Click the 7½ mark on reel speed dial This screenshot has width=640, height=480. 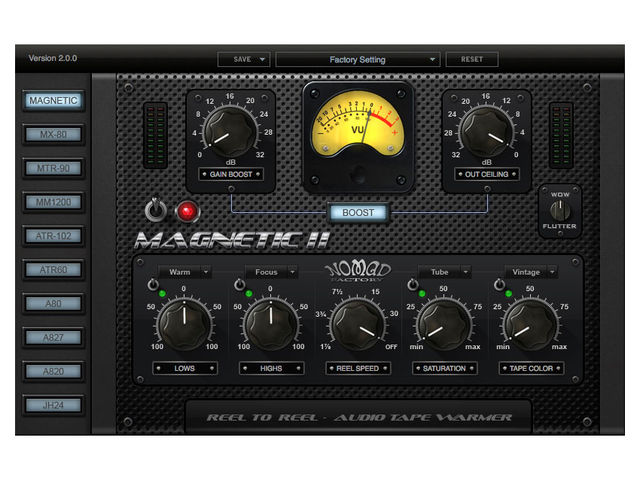pyautogui.click(x=337, y=292)
